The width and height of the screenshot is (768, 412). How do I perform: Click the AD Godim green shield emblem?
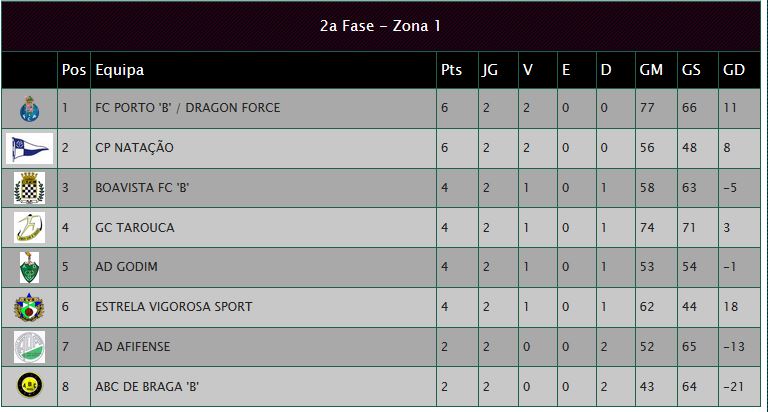click(29, 267)
